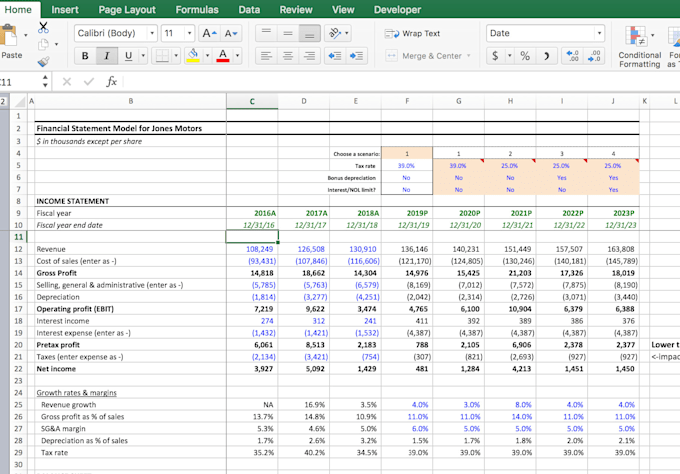
Task: Align text to top of cell
Action: 266,33
